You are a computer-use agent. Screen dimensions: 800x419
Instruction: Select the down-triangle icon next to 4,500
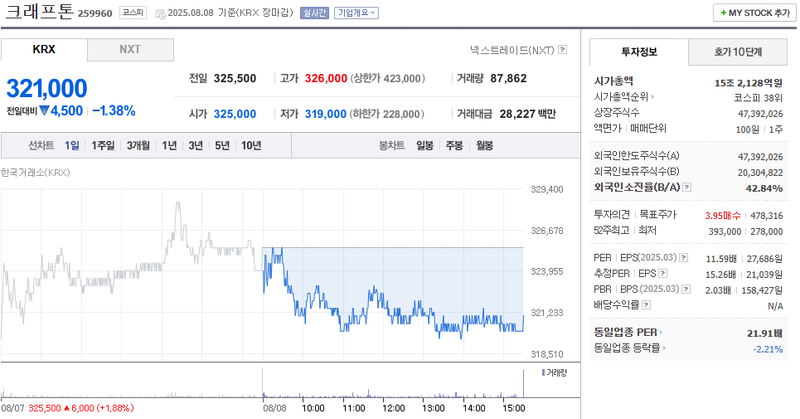point(44,110)
